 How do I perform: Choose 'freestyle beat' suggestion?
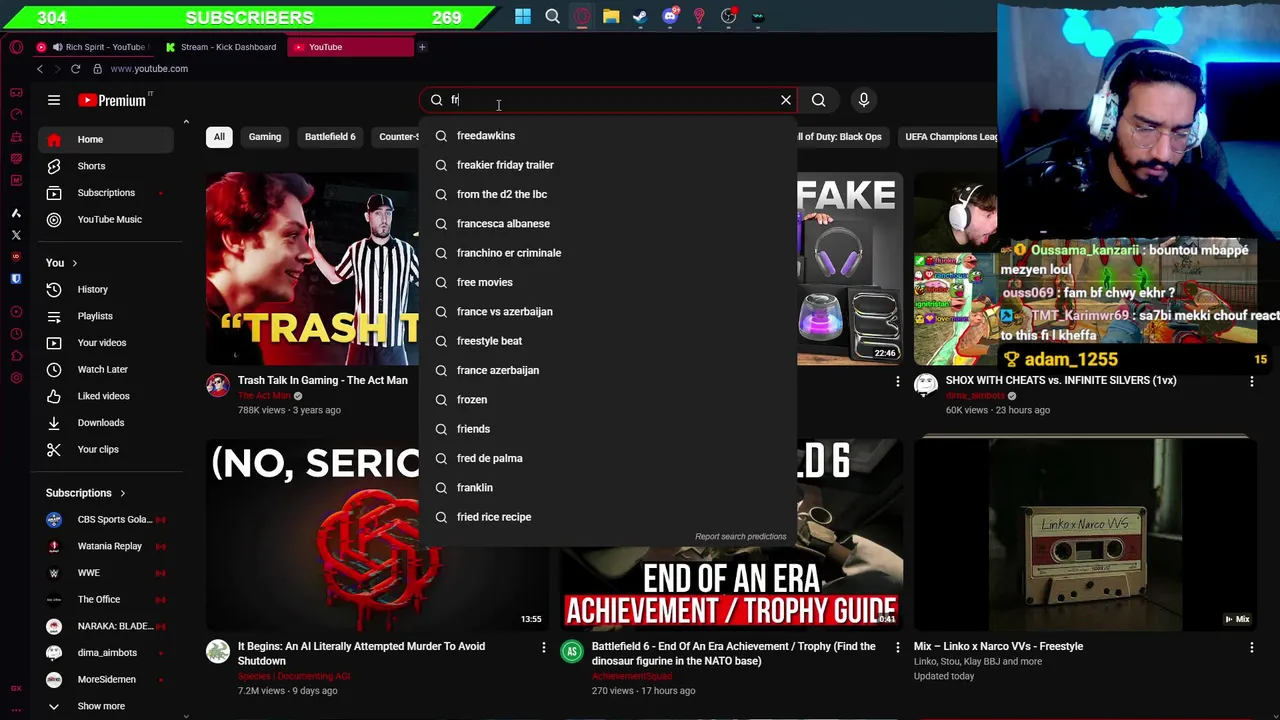(608, 341)
